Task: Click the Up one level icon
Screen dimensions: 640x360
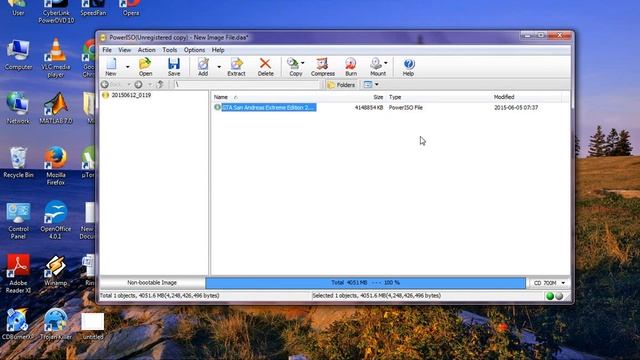Action: pos(160,84)
